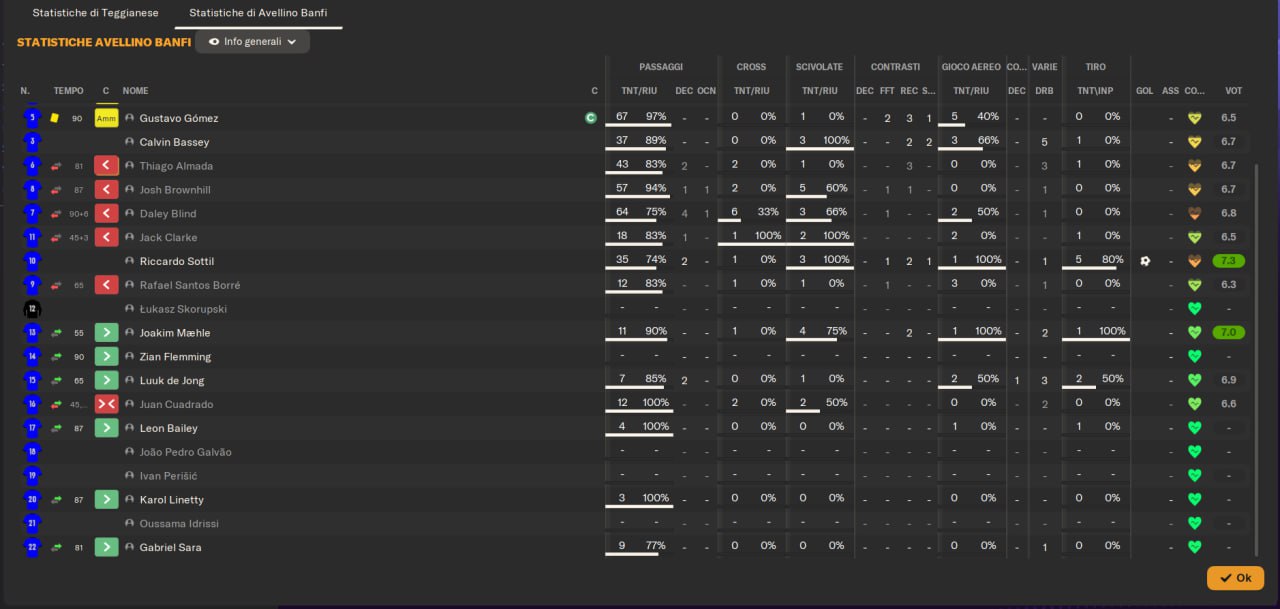Sort by the ASS column header
Image resolution: width=1280 pixels, height=609 pixels.
tap(1170, 91)
